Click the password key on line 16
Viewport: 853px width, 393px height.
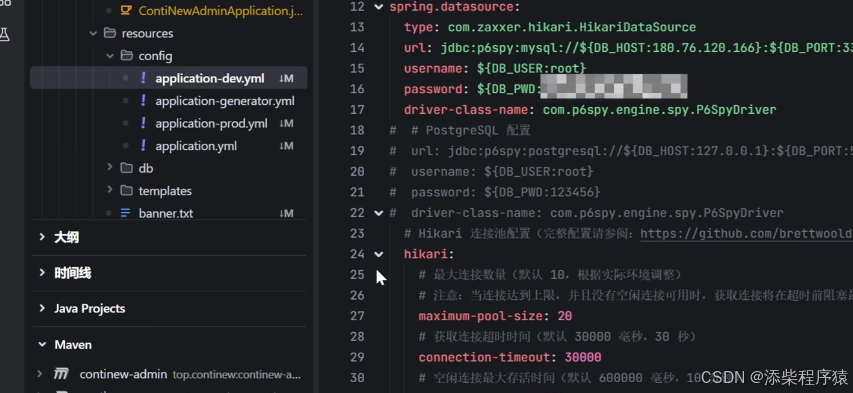coord(432,89)
